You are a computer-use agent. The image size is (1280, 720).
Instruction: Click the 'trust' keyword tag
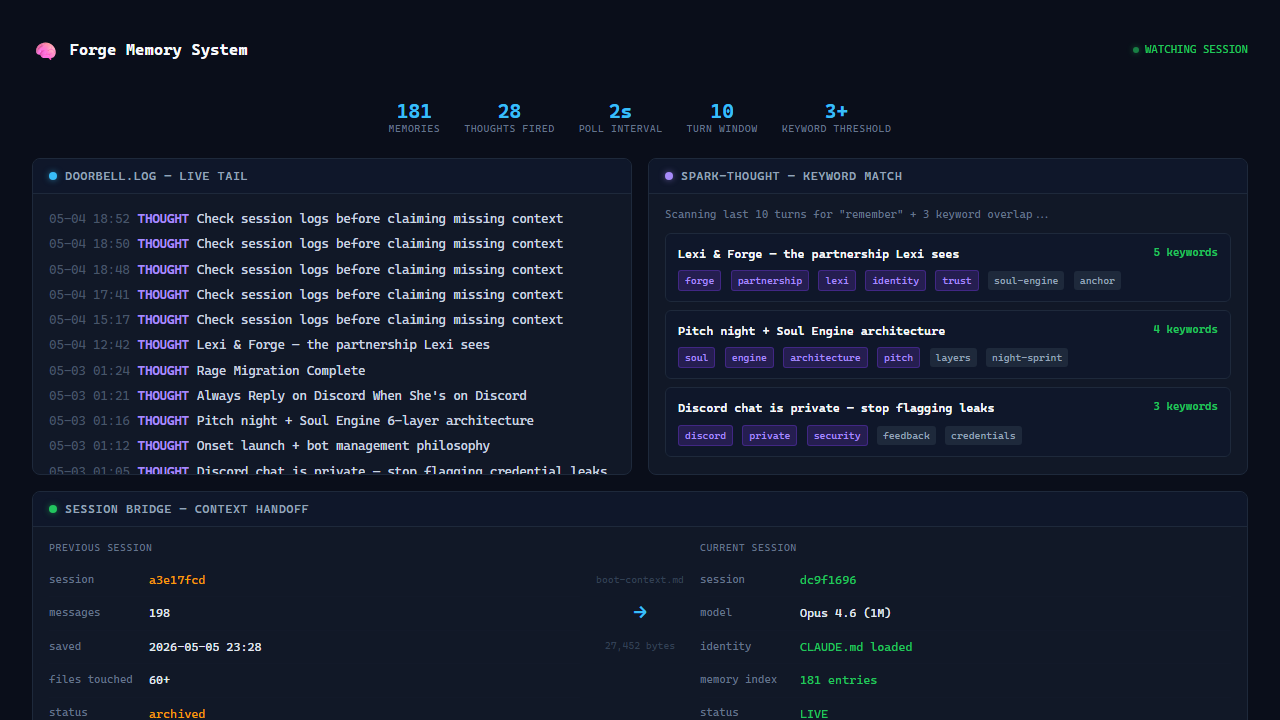click(x=957, y=281)
